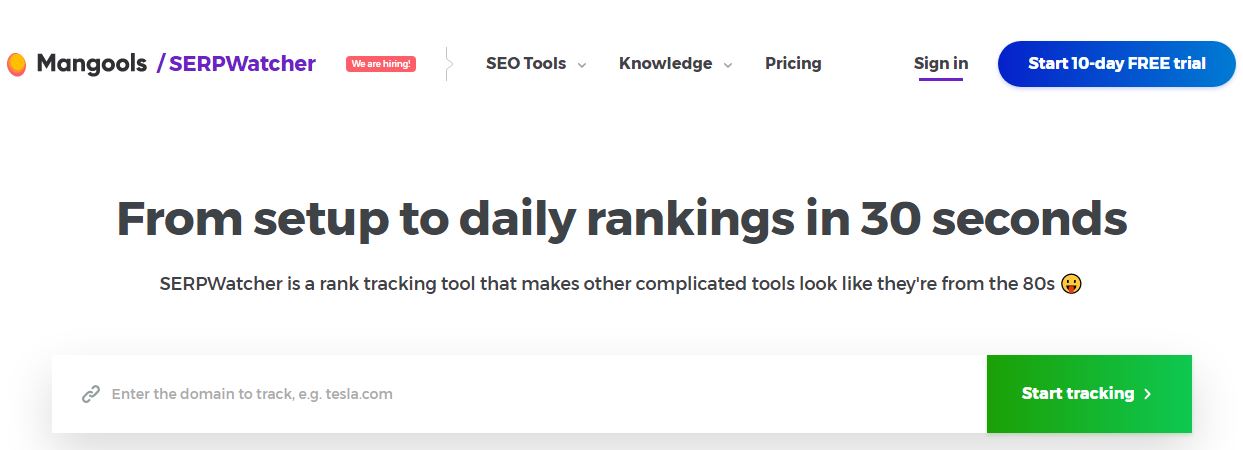Click the We are hiring! badge
1243x450 pixels.
click(x=381, y=64)
